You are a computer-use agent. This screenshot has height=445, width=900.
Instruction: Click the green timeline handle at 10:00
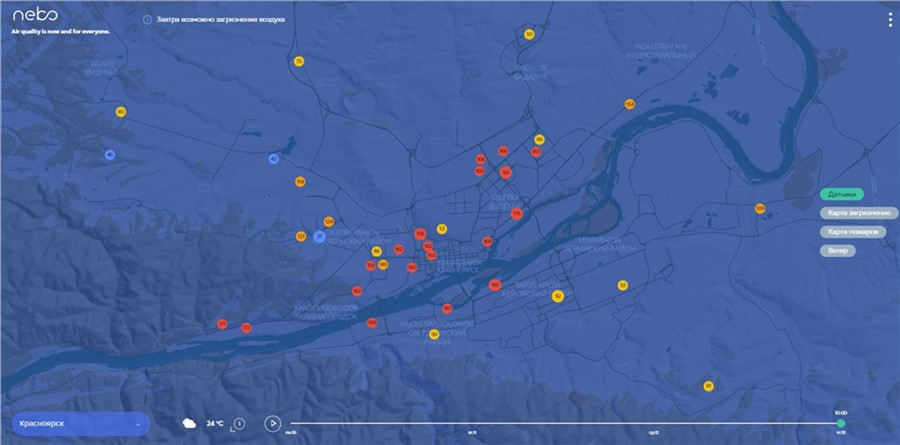pyautogui.click(x=841, y=423)
